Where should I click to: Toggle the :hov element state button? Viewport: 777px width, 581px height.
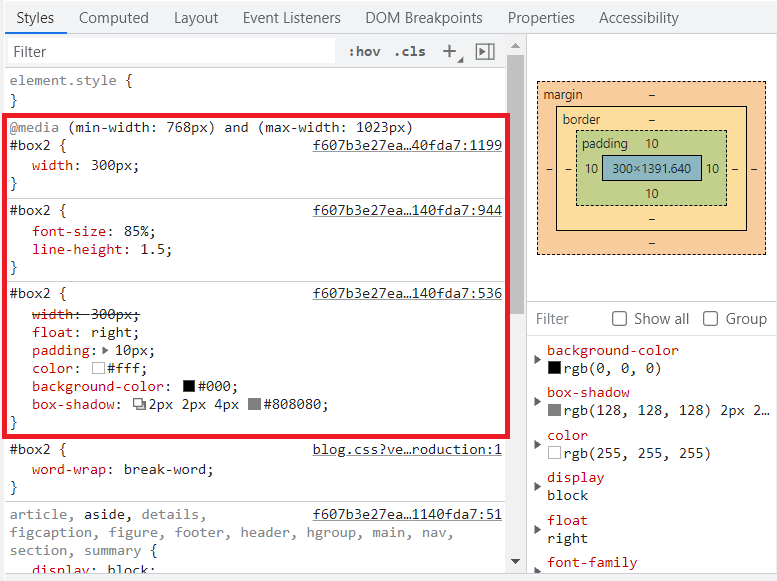pyautogui.click(x=365, y=52)
